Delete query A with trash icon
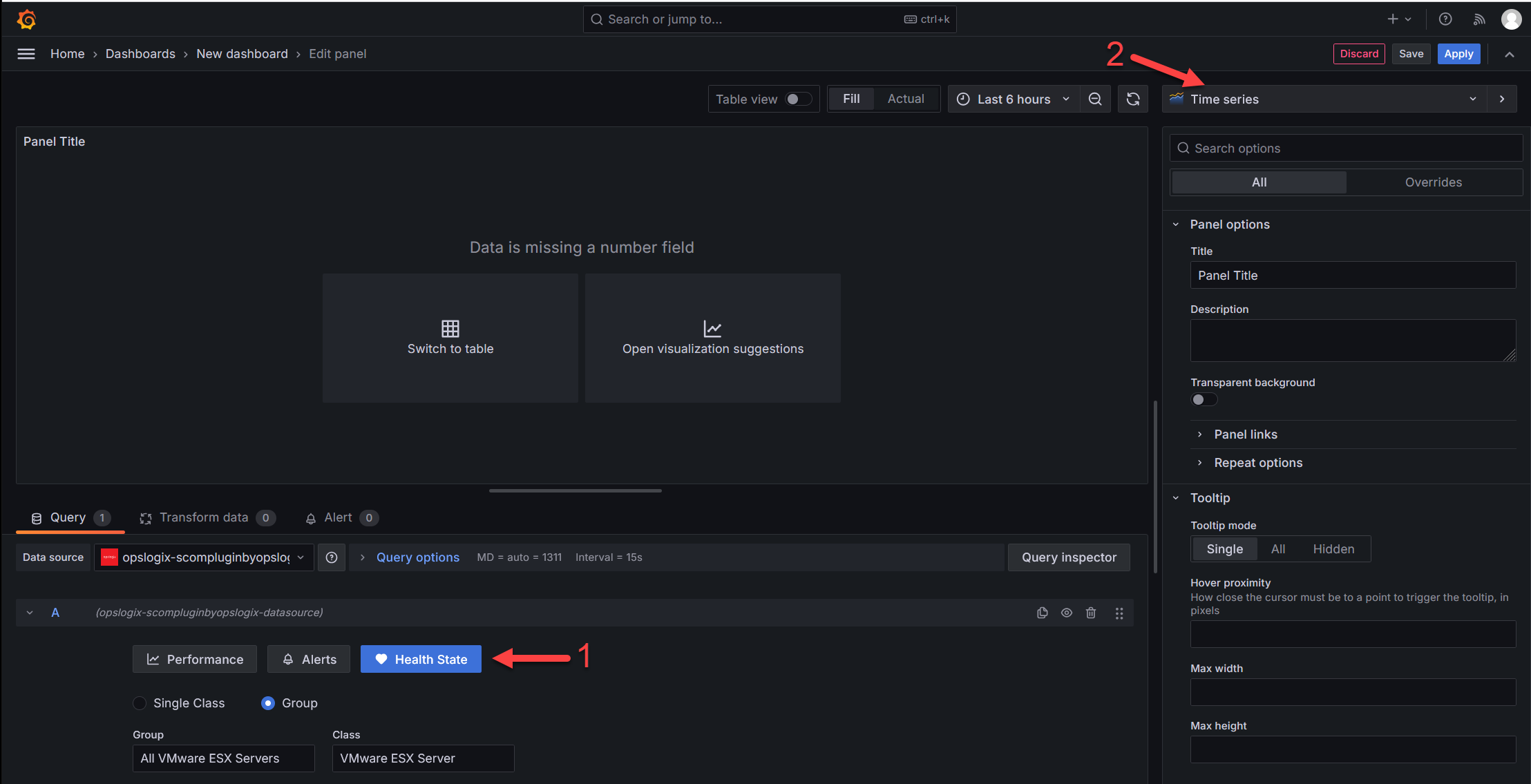The image size is (1531, 784). pyautogui.click(x=1091, y=613)
